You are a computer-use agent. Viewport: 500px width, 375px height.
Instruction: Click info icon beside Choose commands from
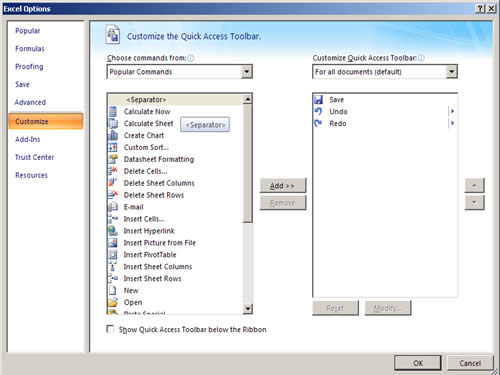point(190,58)
